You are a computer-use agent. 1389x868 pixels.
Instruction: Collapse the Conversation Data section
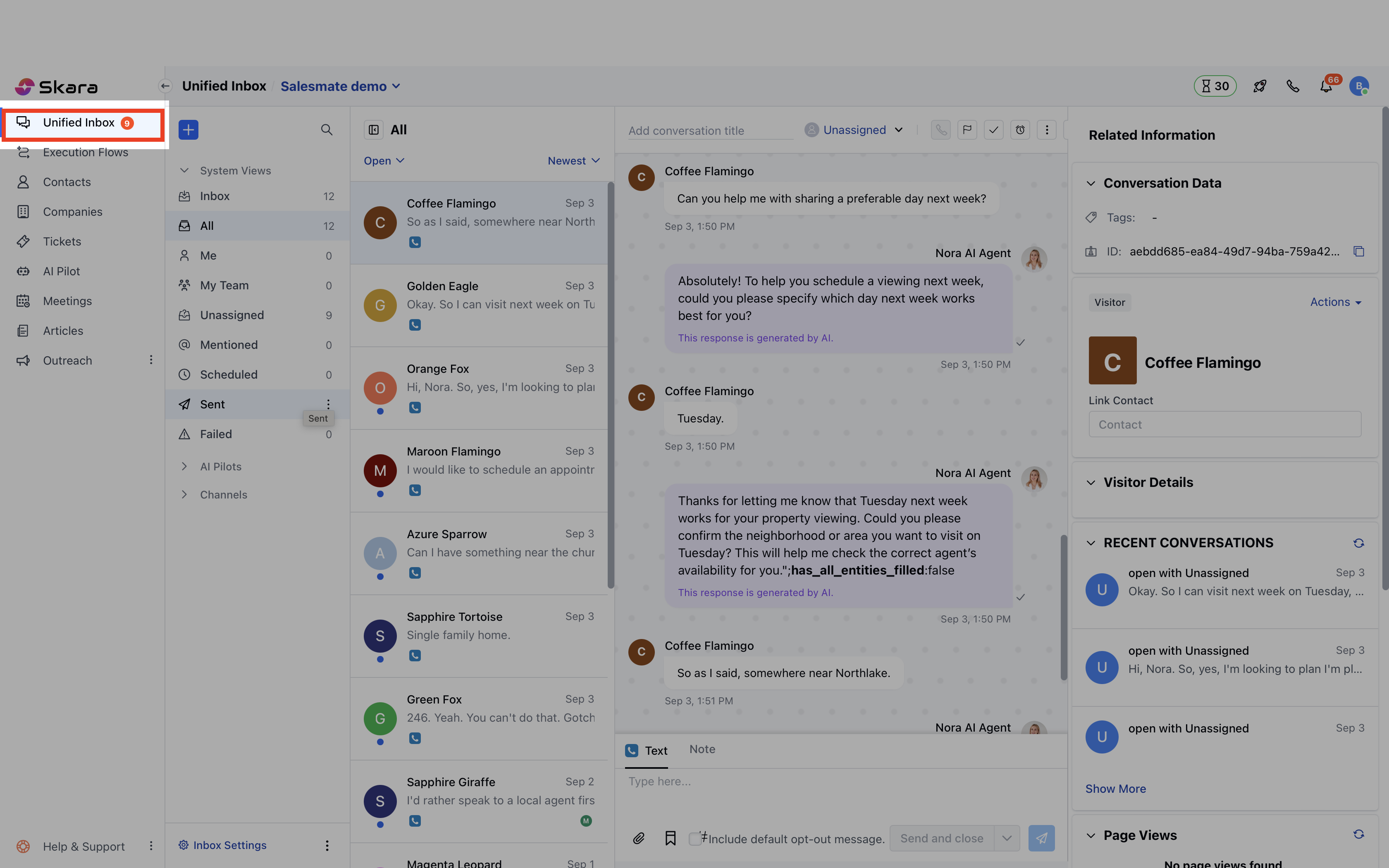(1092, 183)
